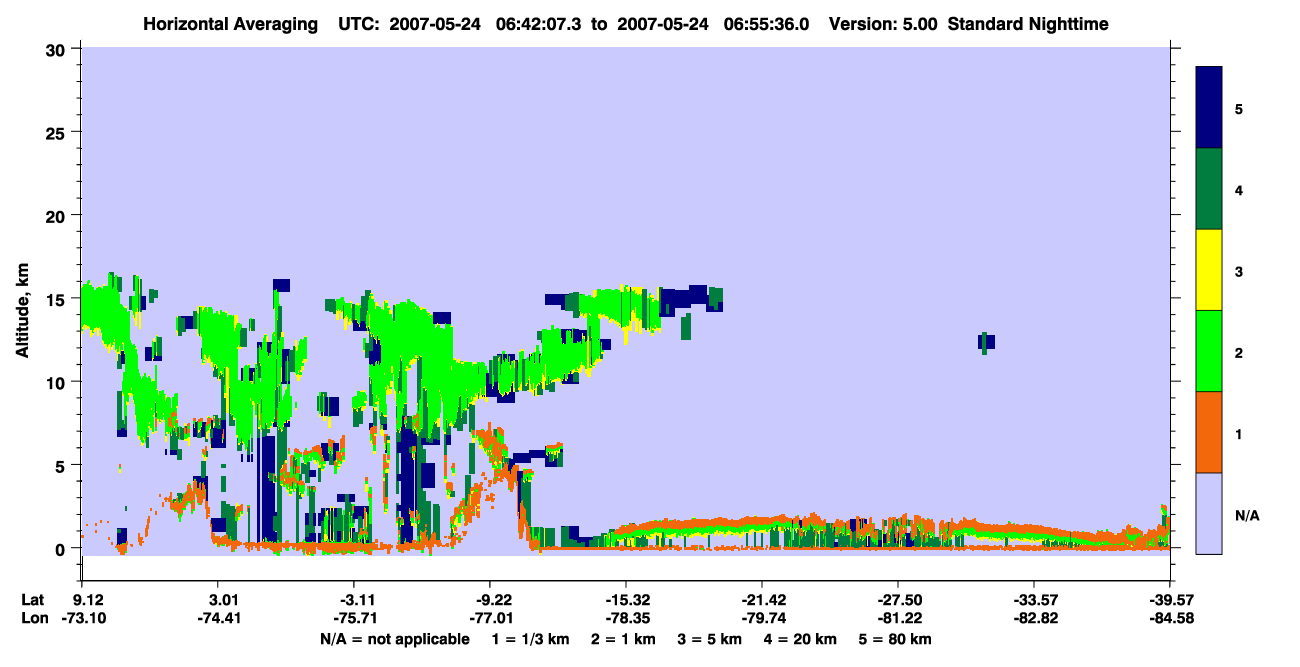
Task: Click the legend text '3 = 5 km'
Action: [x=710, y=639]
